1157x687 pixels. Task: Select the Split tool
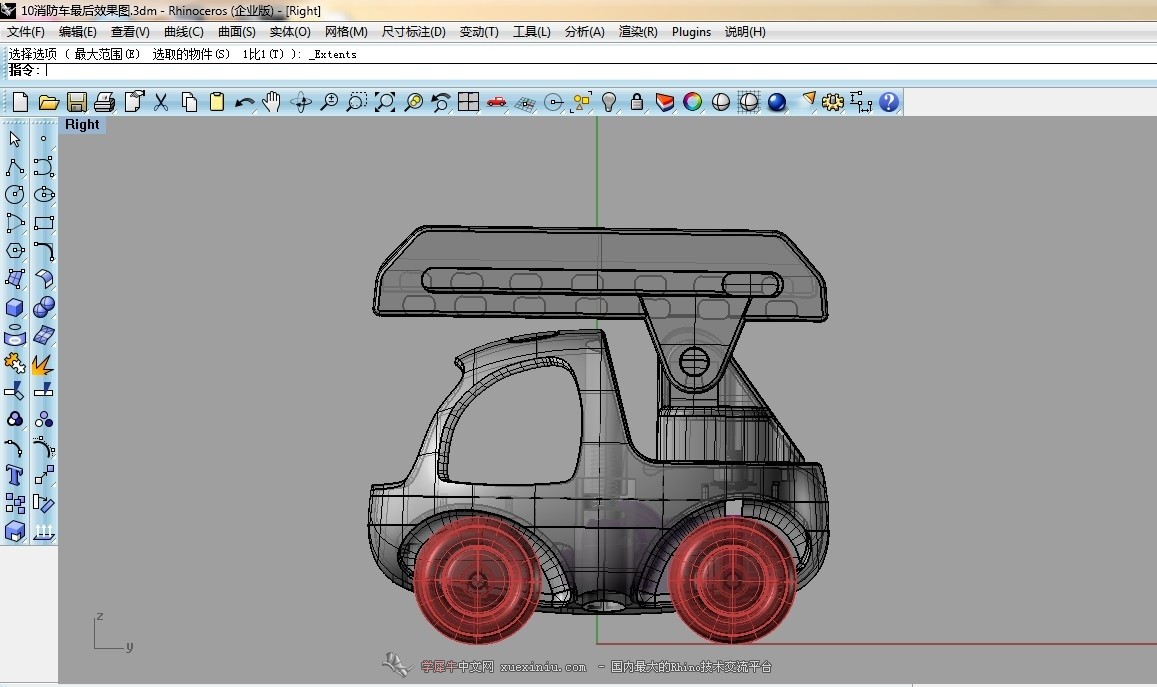tap(44, 391)
